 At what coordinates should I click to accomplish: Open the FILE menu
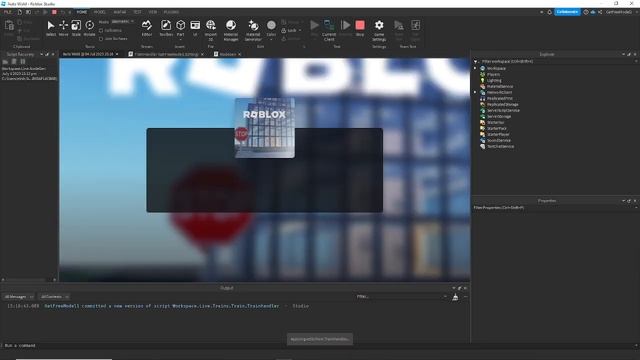7,12
